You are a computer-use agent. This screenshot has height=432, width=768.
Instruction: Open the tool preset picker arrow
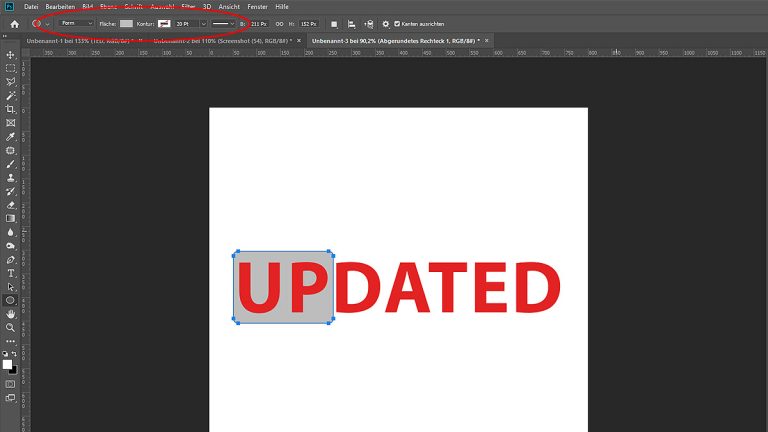point(48,24)
